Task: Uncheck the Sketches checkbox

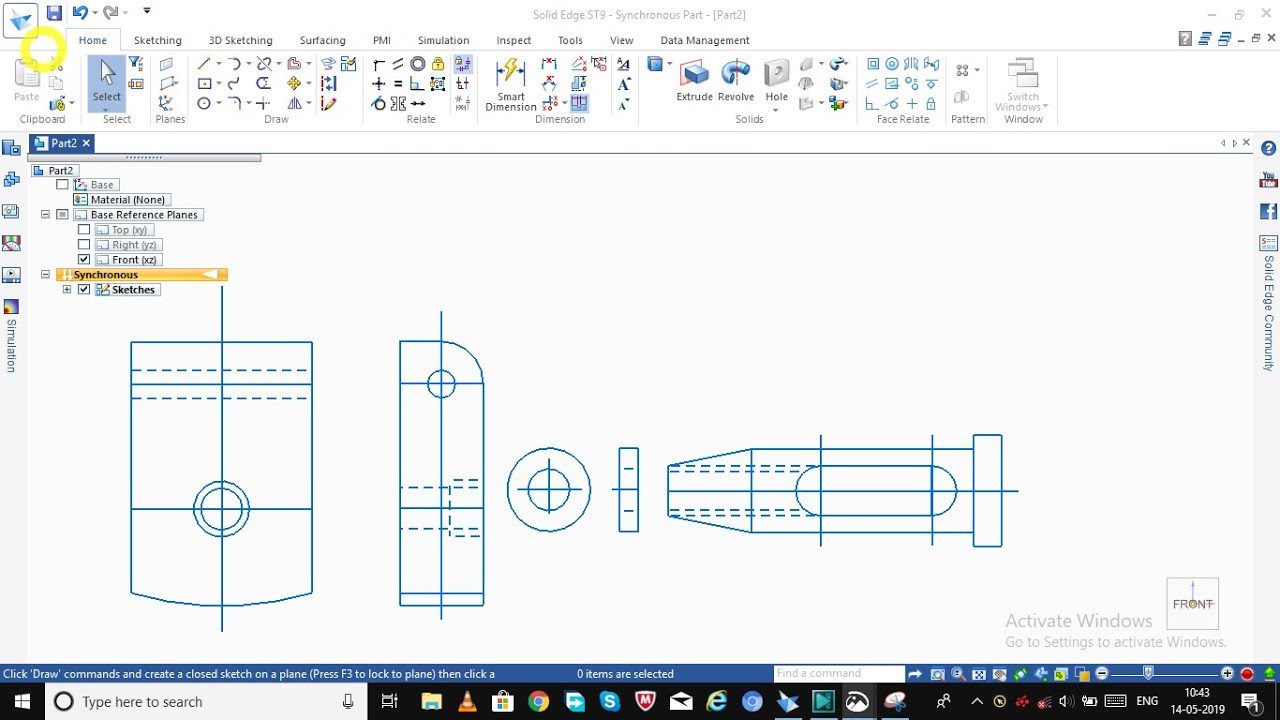Action: 84,290
